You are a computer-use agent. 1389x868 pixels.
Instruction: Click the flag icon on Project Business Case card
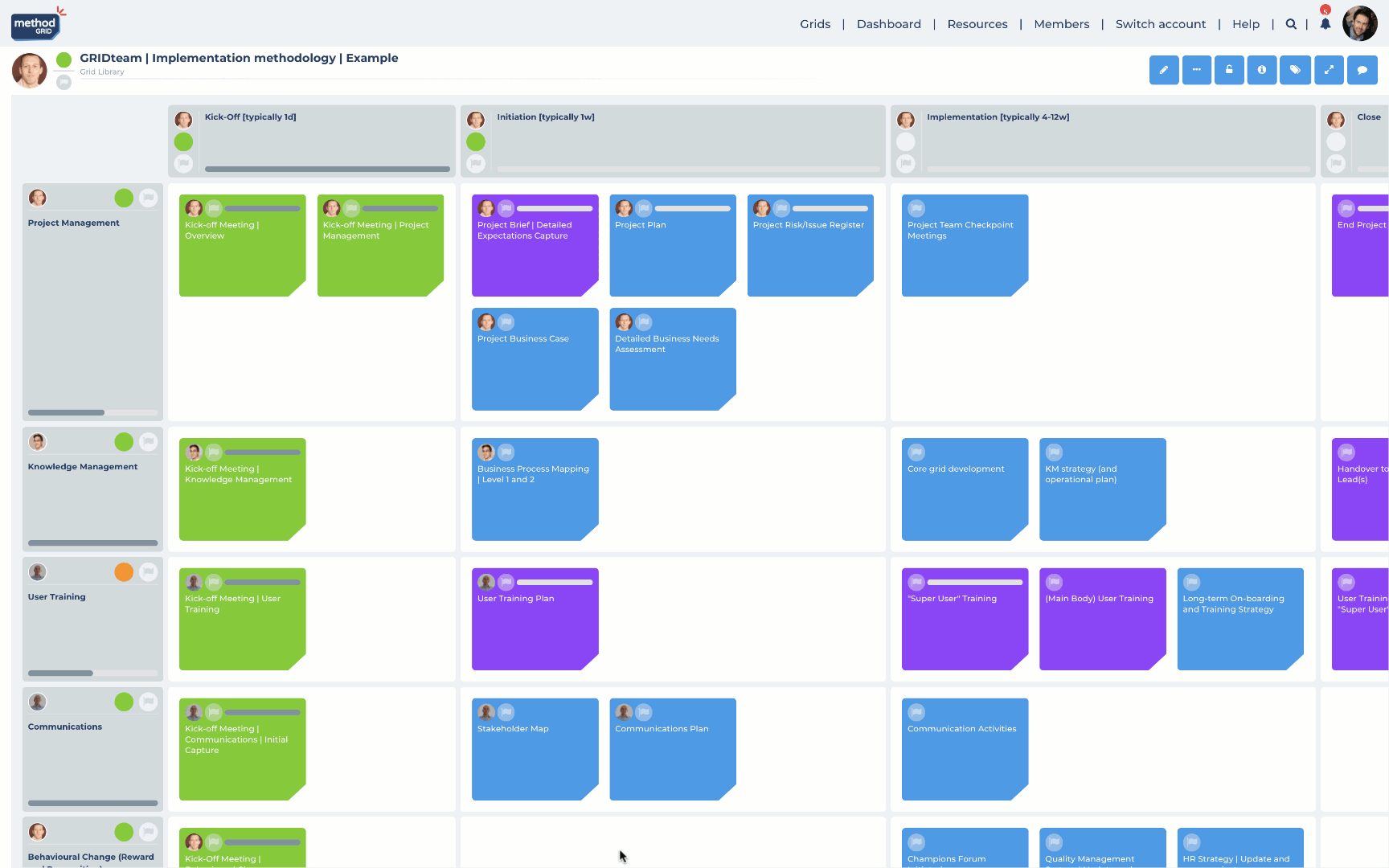coord(506,322)
